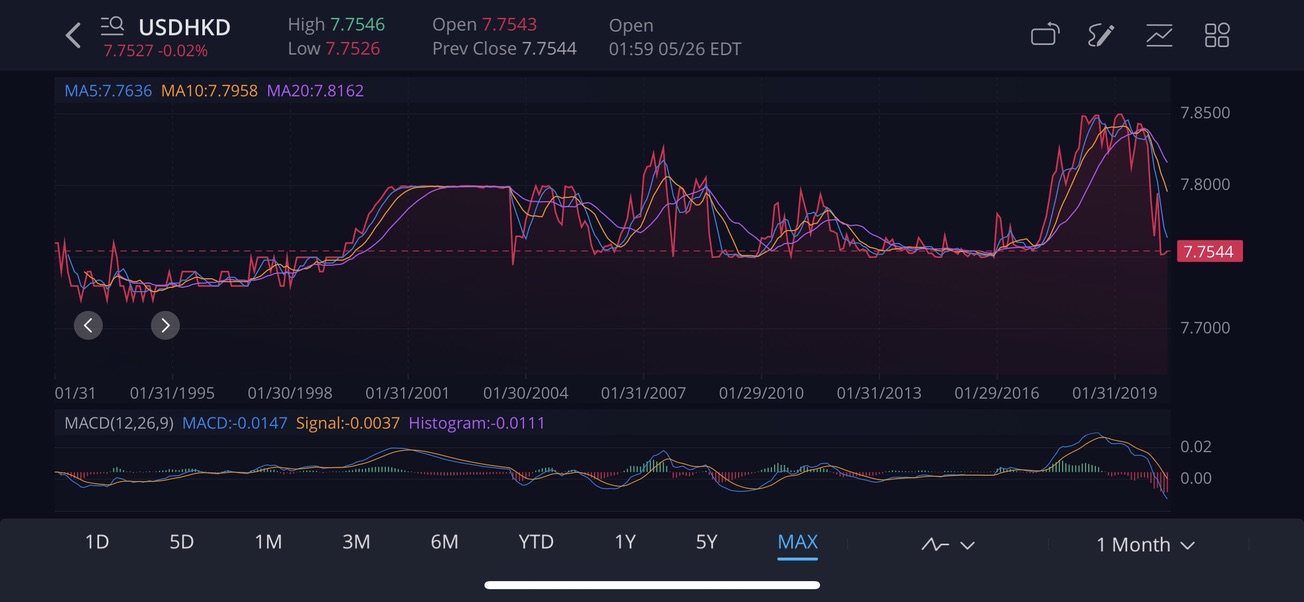Image resolution: width=1304 pixels, height=602 pixels.
Task: Open symbol search icon beside USDHKD
Action: point(112,25)
